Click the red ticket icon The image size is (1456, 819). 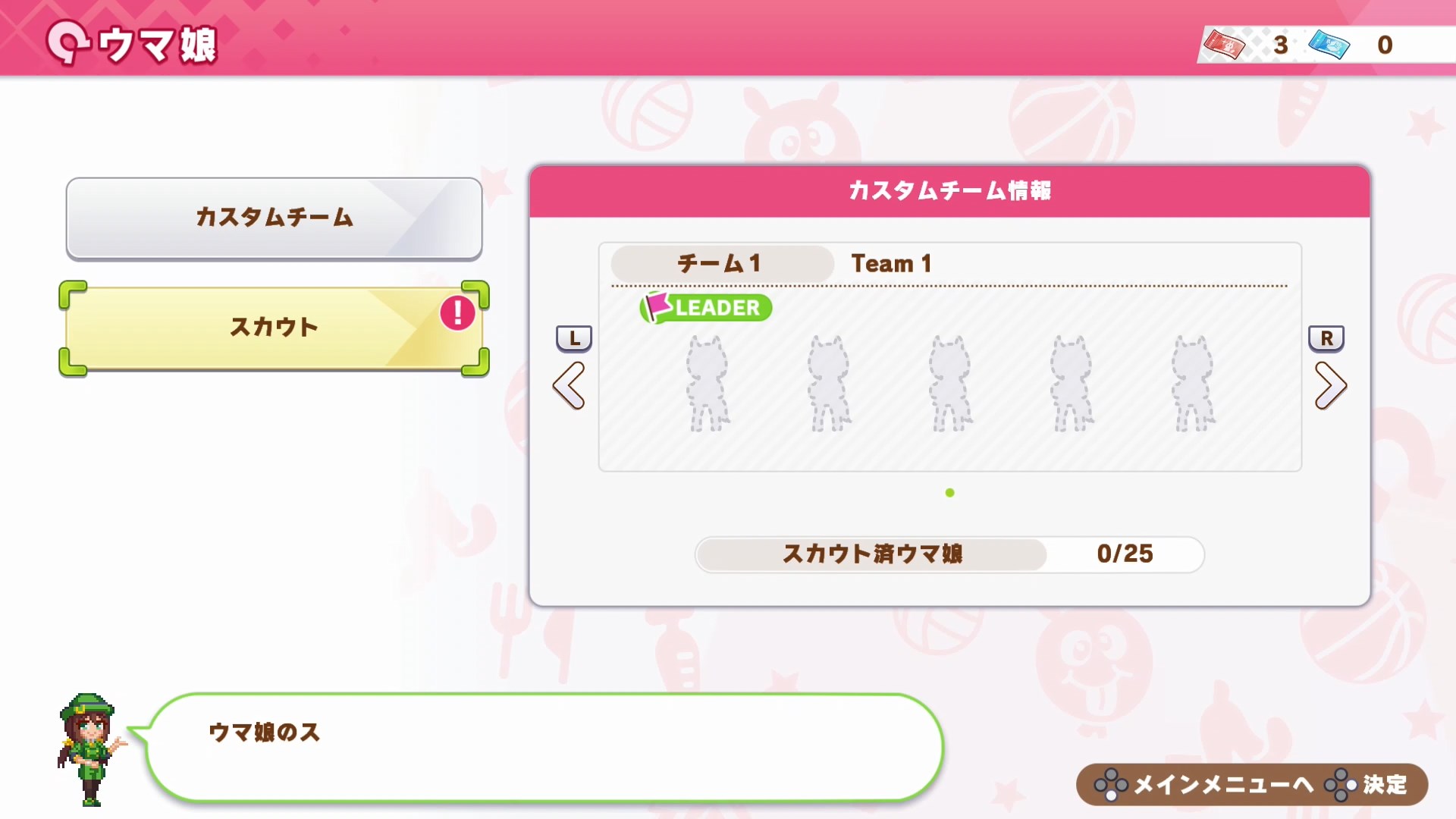tap(1224, 45)
